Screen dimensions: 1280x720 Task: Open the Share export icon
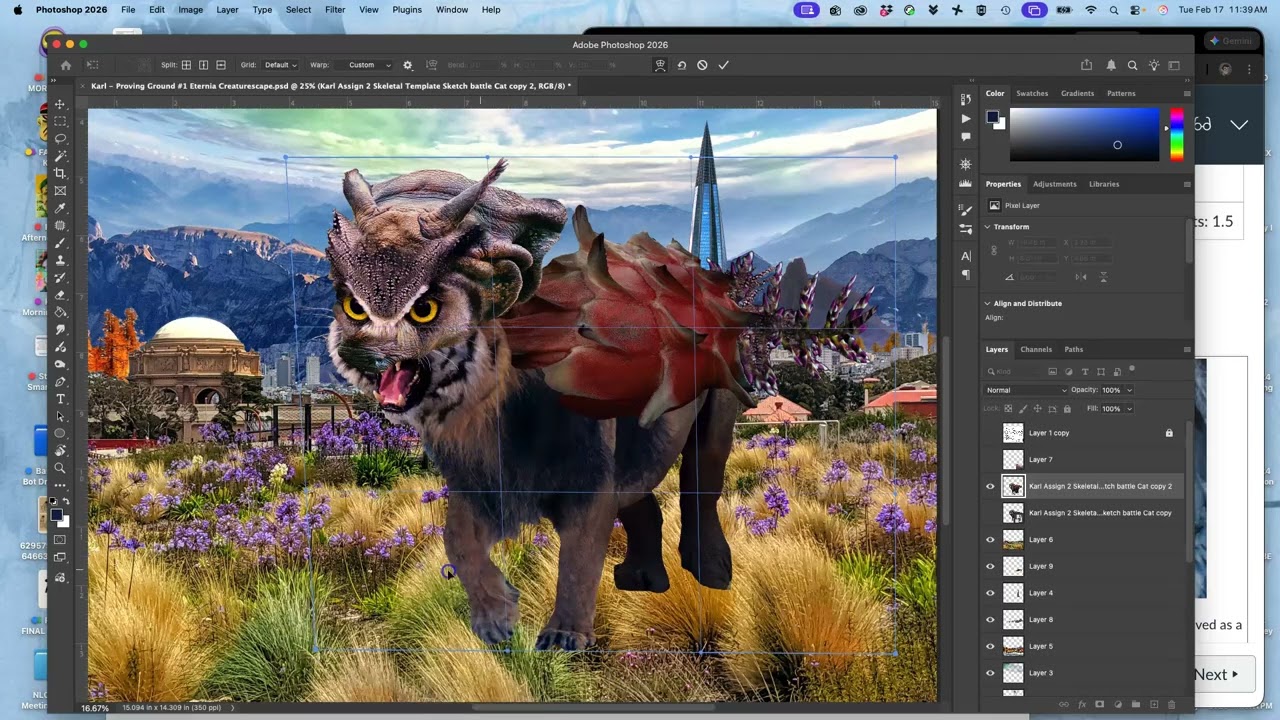(1086, 65)
